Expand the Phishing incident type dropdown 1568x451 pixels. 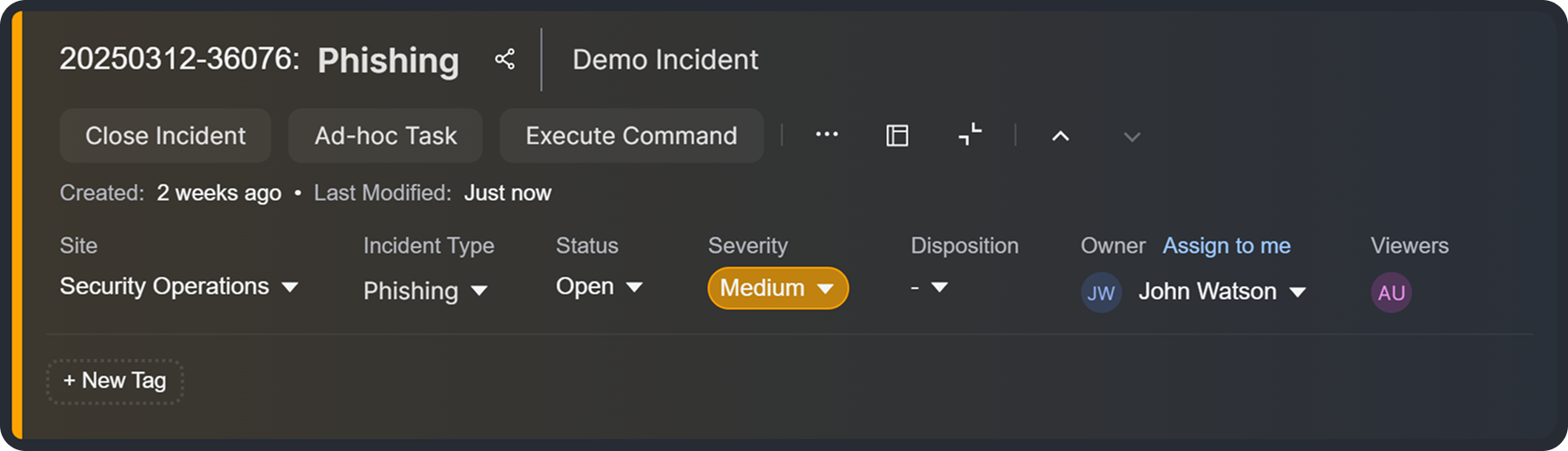tap(425, 291)
